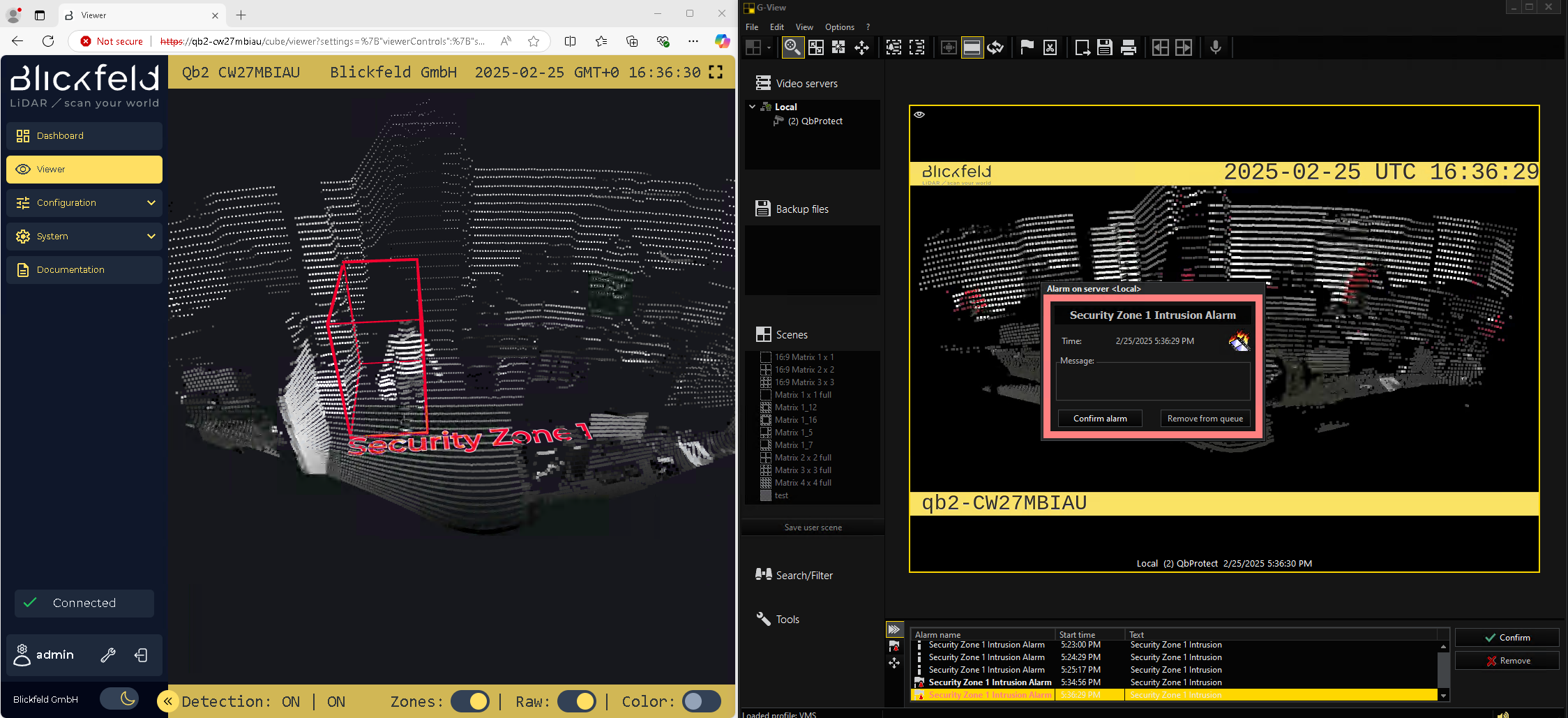Open the Options menu in G-View

pos(839,27)
